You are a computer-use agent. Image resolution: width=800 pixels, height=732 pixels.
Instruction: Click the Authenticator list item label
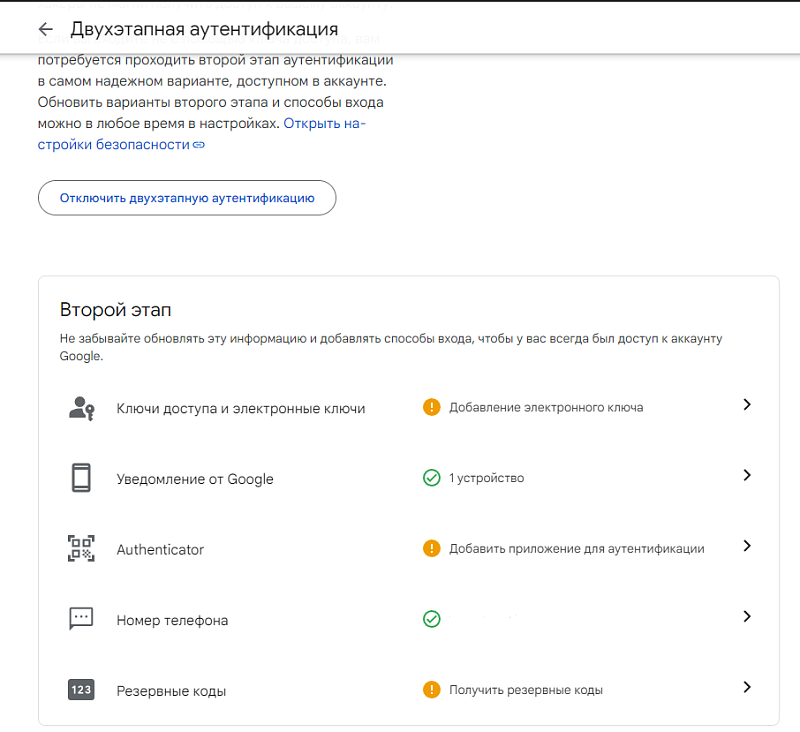160,550
